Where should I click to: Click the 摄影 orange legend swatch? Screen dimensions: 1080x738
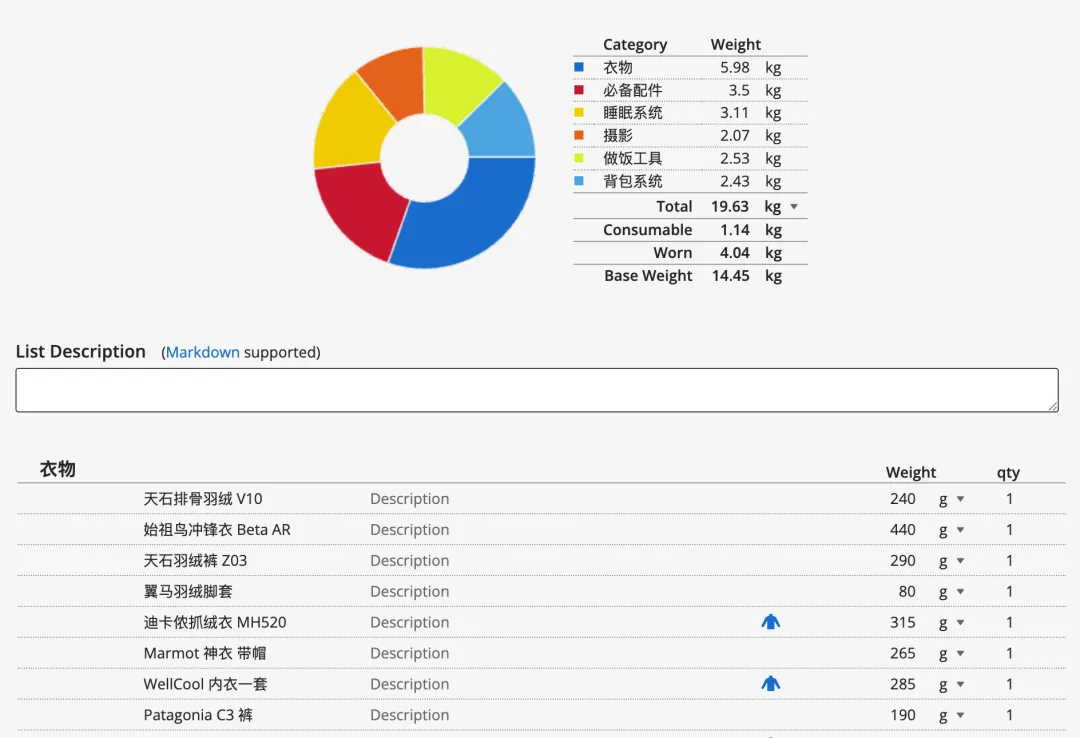579,135
